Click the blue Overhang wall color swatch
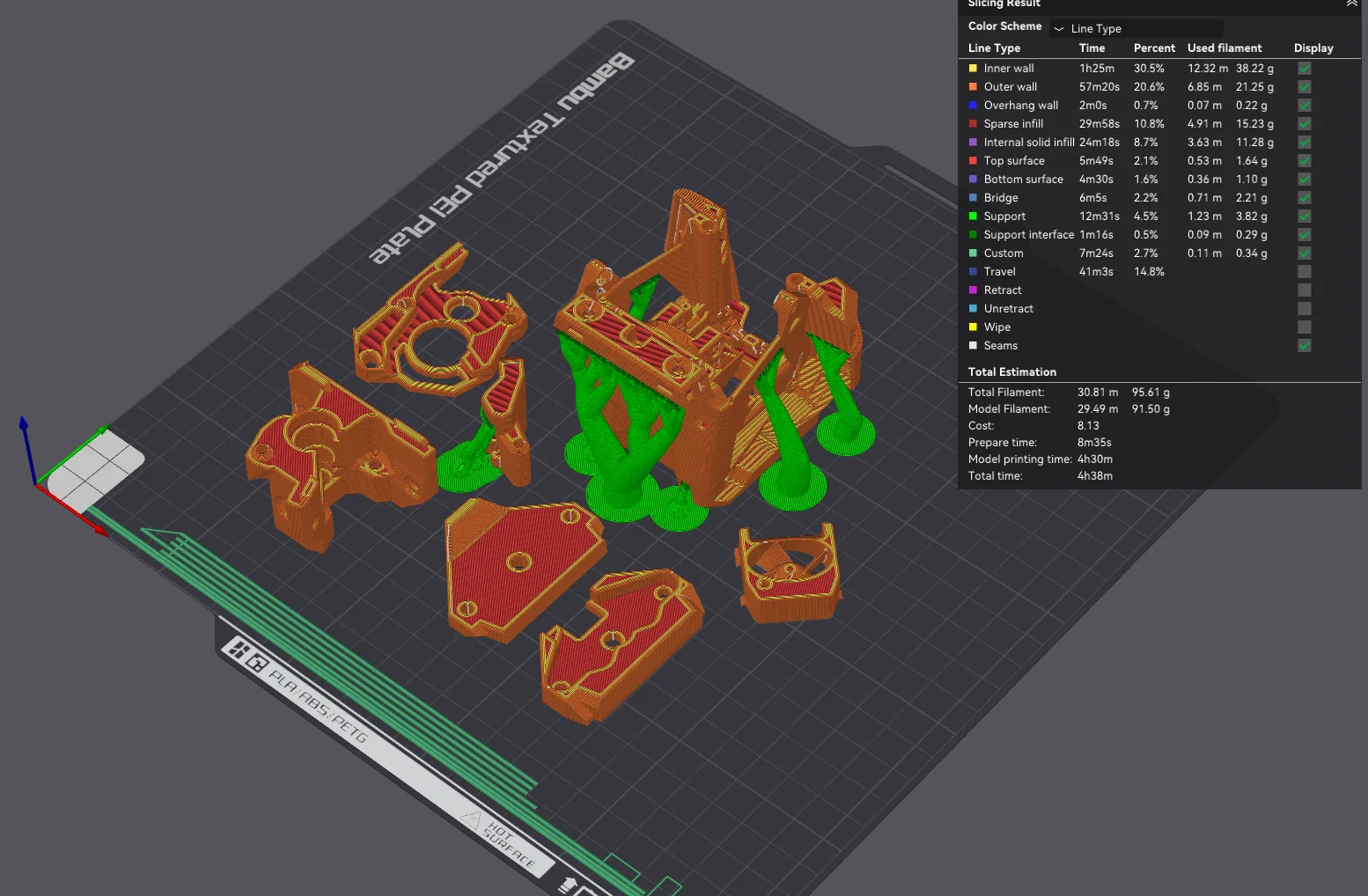Viewport: 1368px width, 896px height. click(973, 105)
